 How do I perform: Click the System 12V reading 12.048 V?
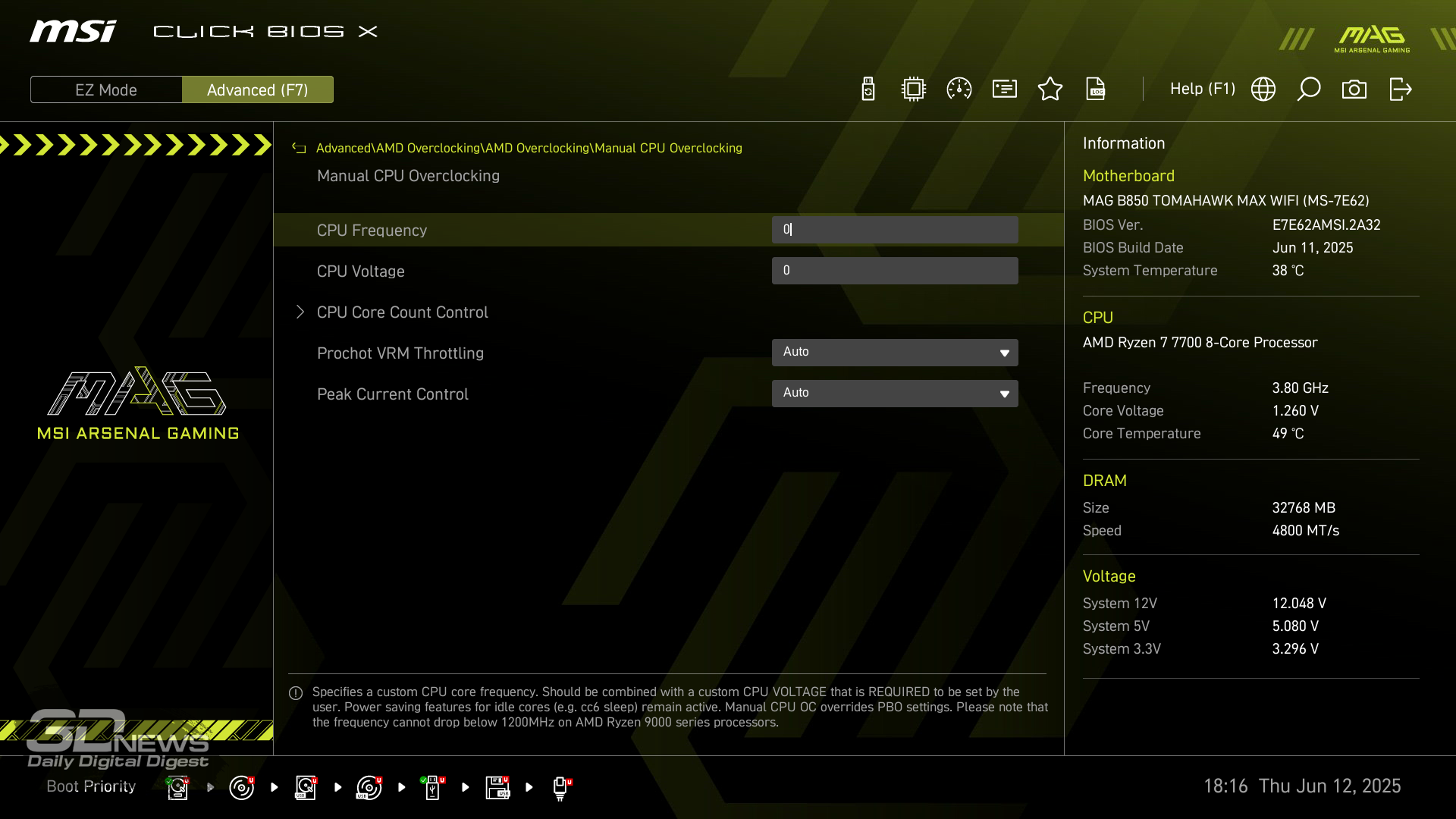pos(1299,604)
